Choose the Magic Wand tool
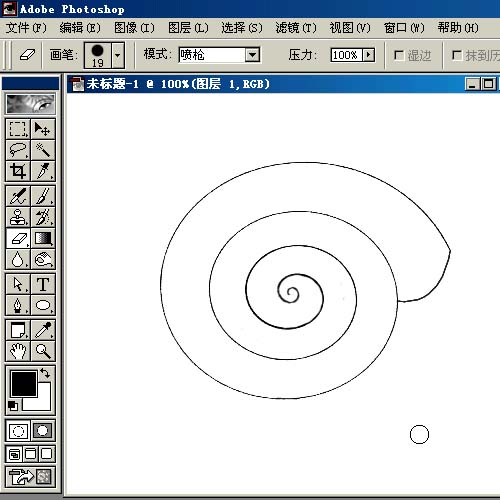The height and width of the screenshot is (500, 500). (x=43, y=150)
